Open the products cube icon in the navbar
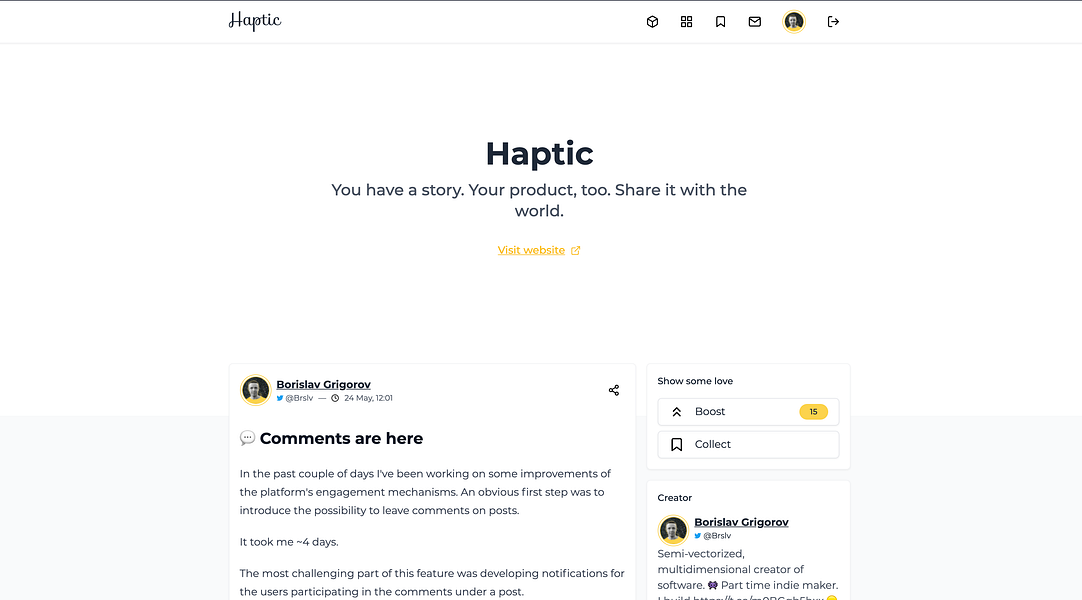 point(652,22)
